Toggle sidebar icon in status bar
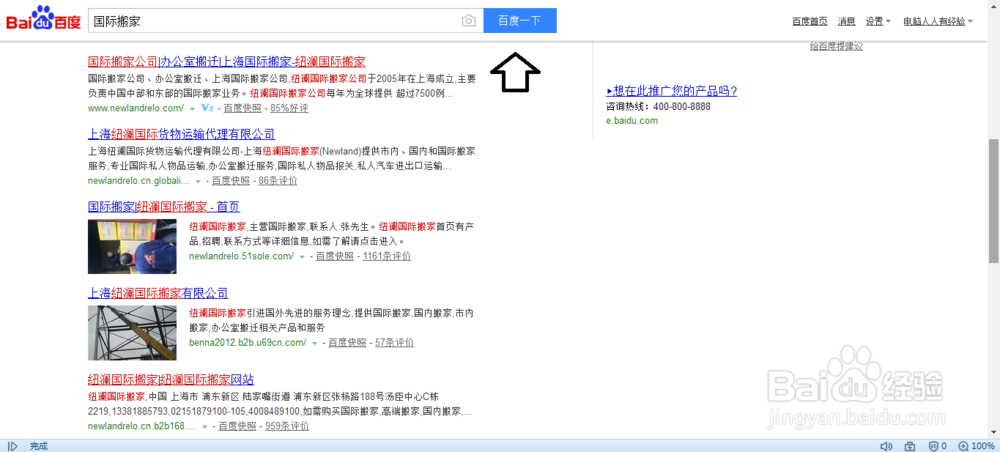 click(13, 446)
